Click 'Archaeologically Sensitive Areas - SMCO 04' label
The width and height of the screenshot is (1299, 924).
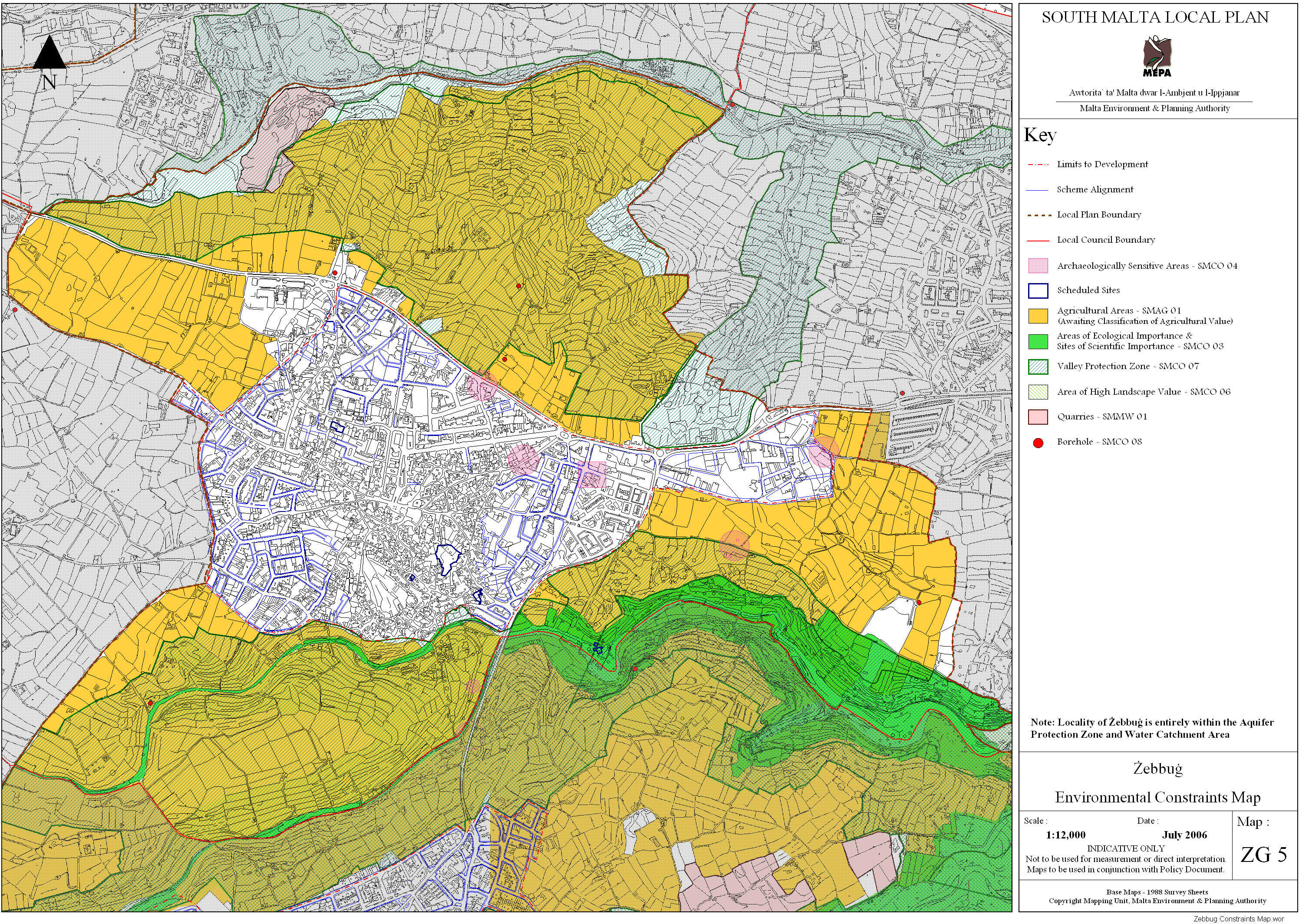(1147, 266)
